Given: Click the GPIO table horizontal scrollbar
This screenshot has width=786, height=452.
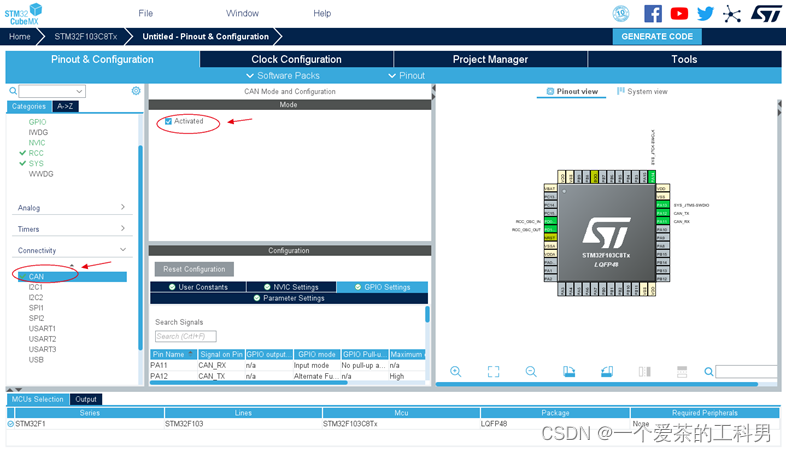Looking at the screenshot, I should (x=248, y=383).
